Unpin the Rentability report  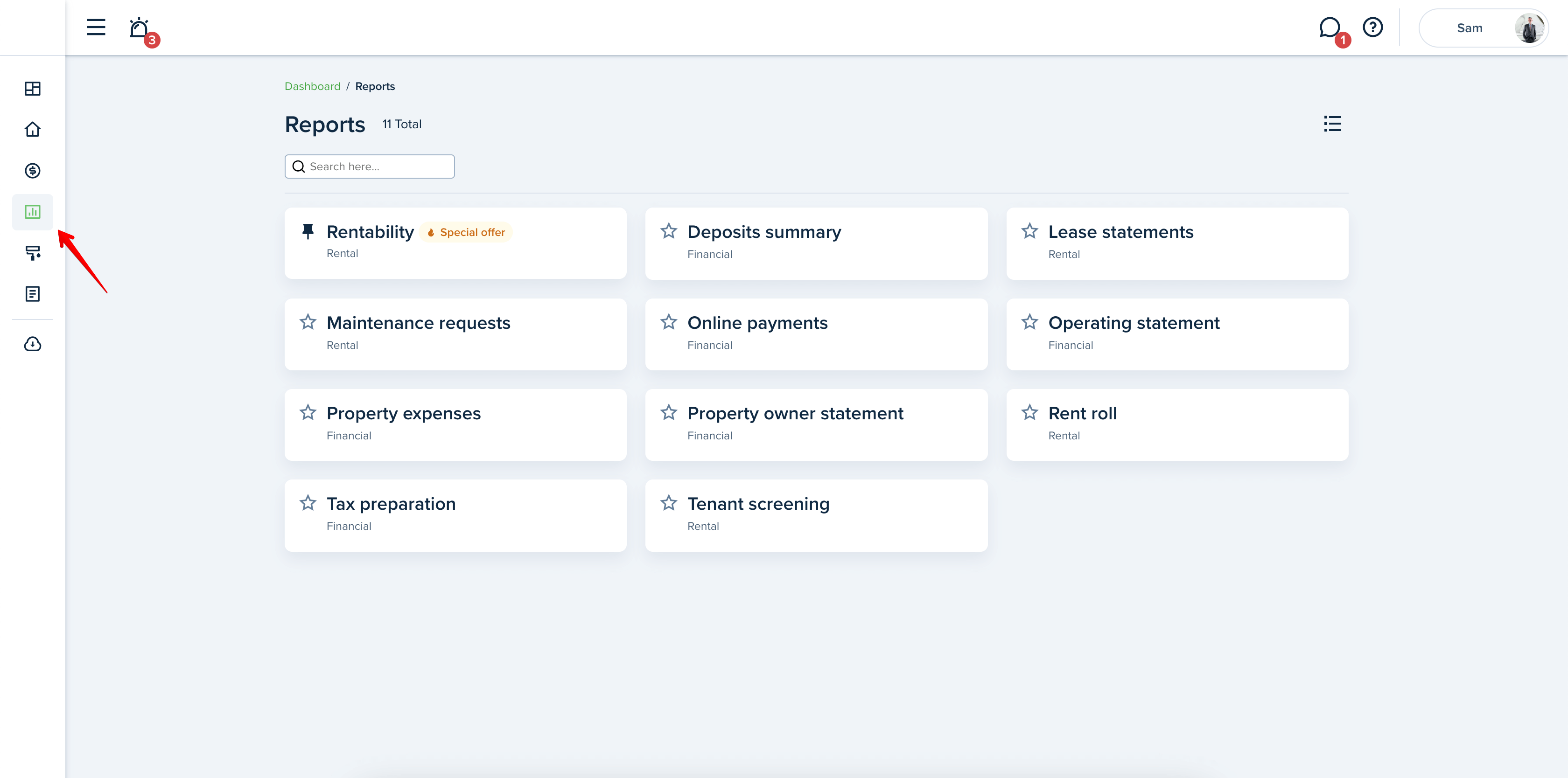click(x=308, y=231)
